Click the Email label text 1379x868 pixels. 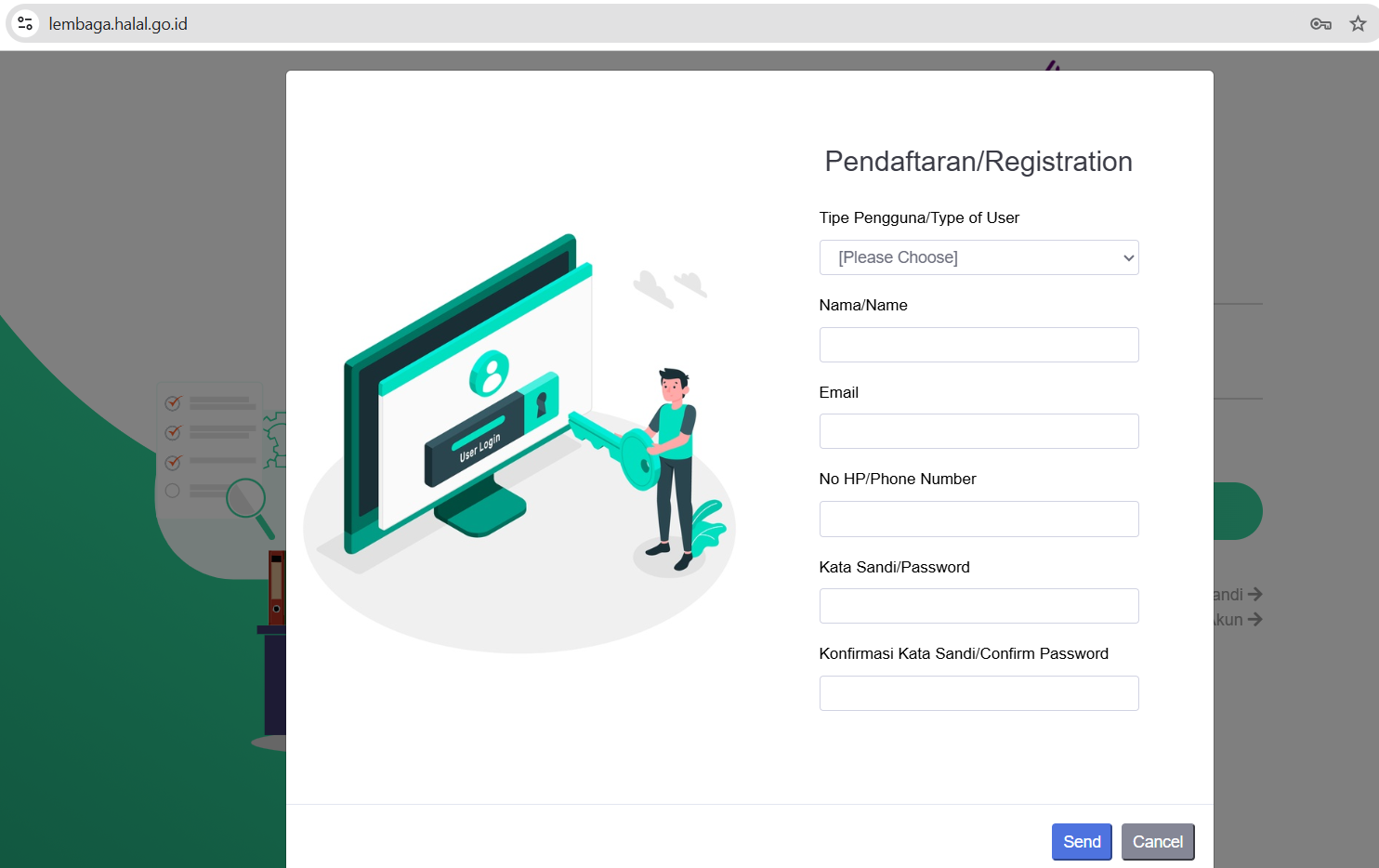tap(839, 392)
